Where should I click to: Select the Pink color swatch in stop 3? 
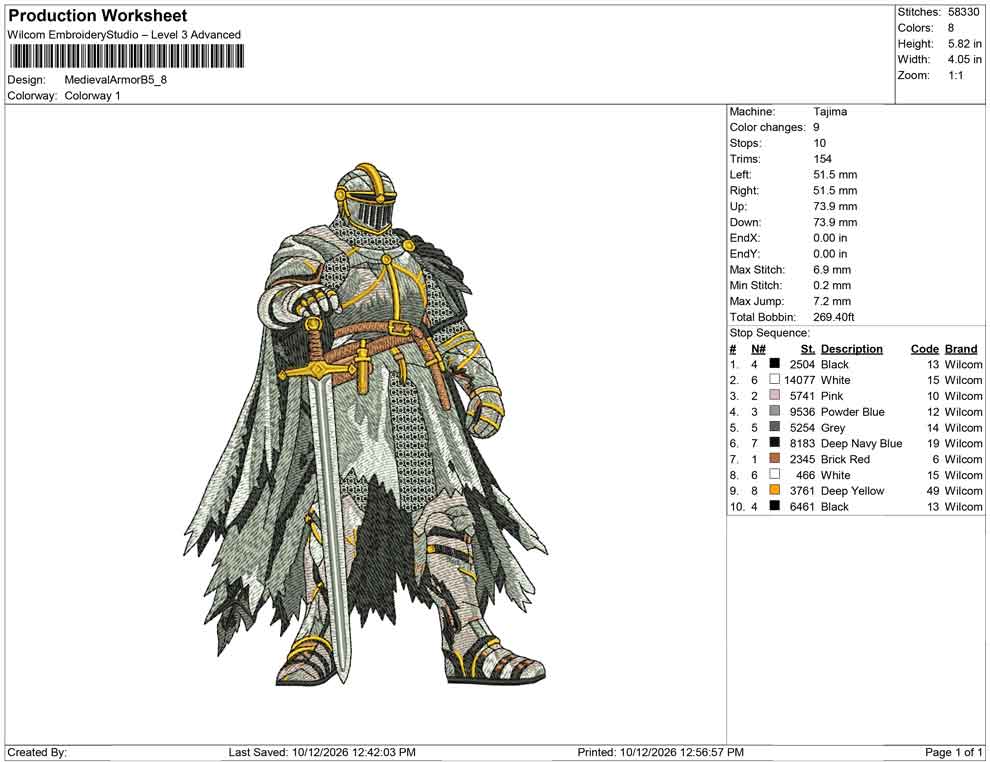(774, 395)
